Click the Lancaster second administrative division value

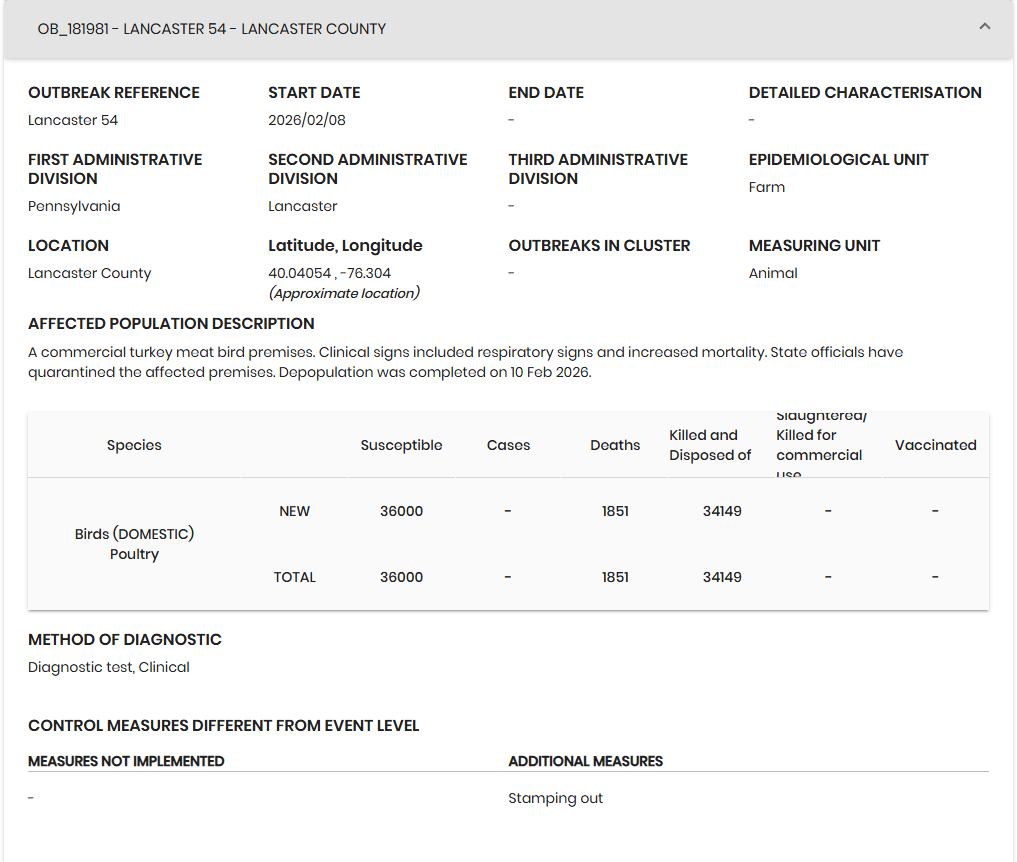pyautogui.click(x=303, y=206)
